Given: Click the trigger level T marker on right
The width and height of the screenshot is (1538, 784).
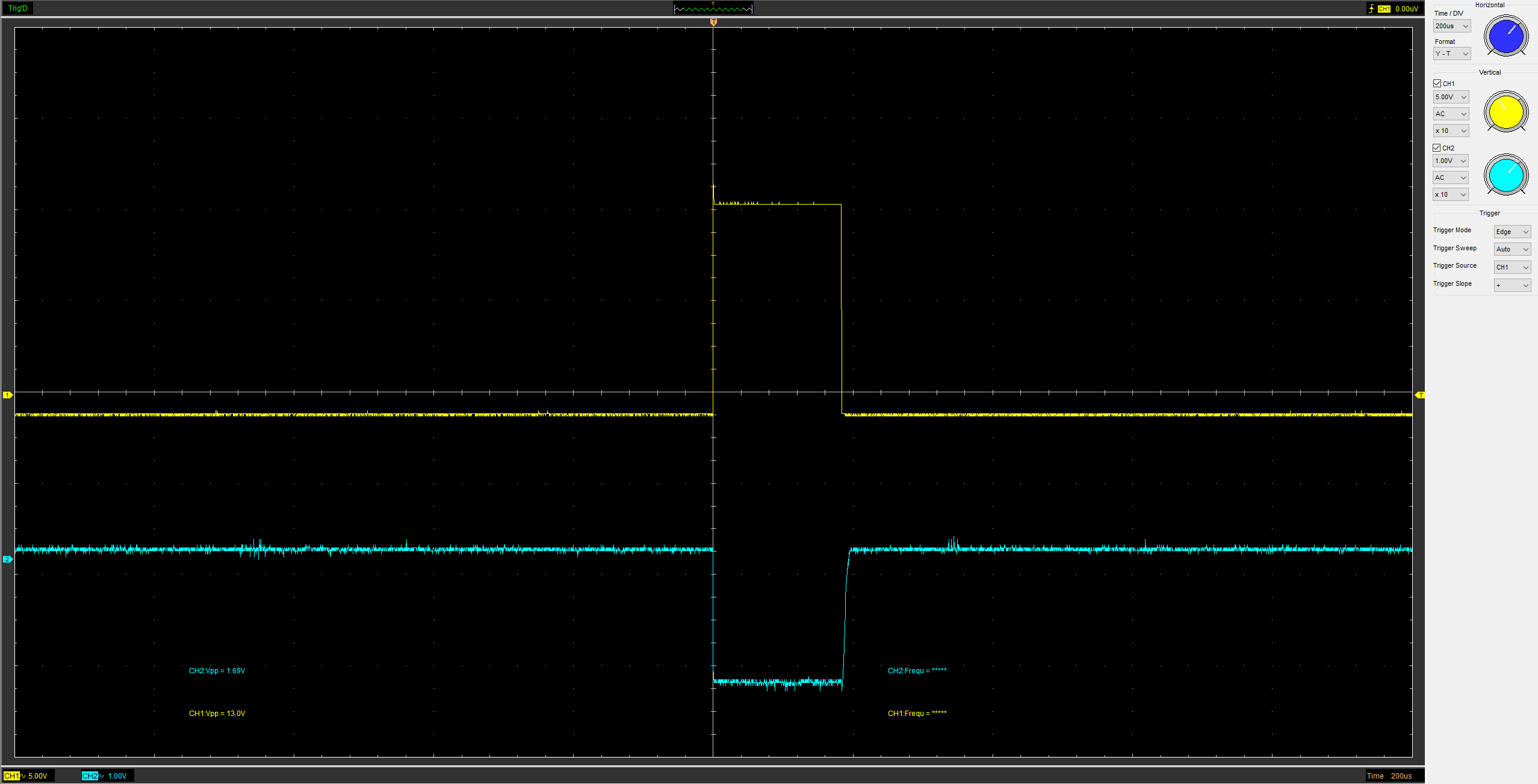Looking at the screenshot, I should pos(1420,395).
